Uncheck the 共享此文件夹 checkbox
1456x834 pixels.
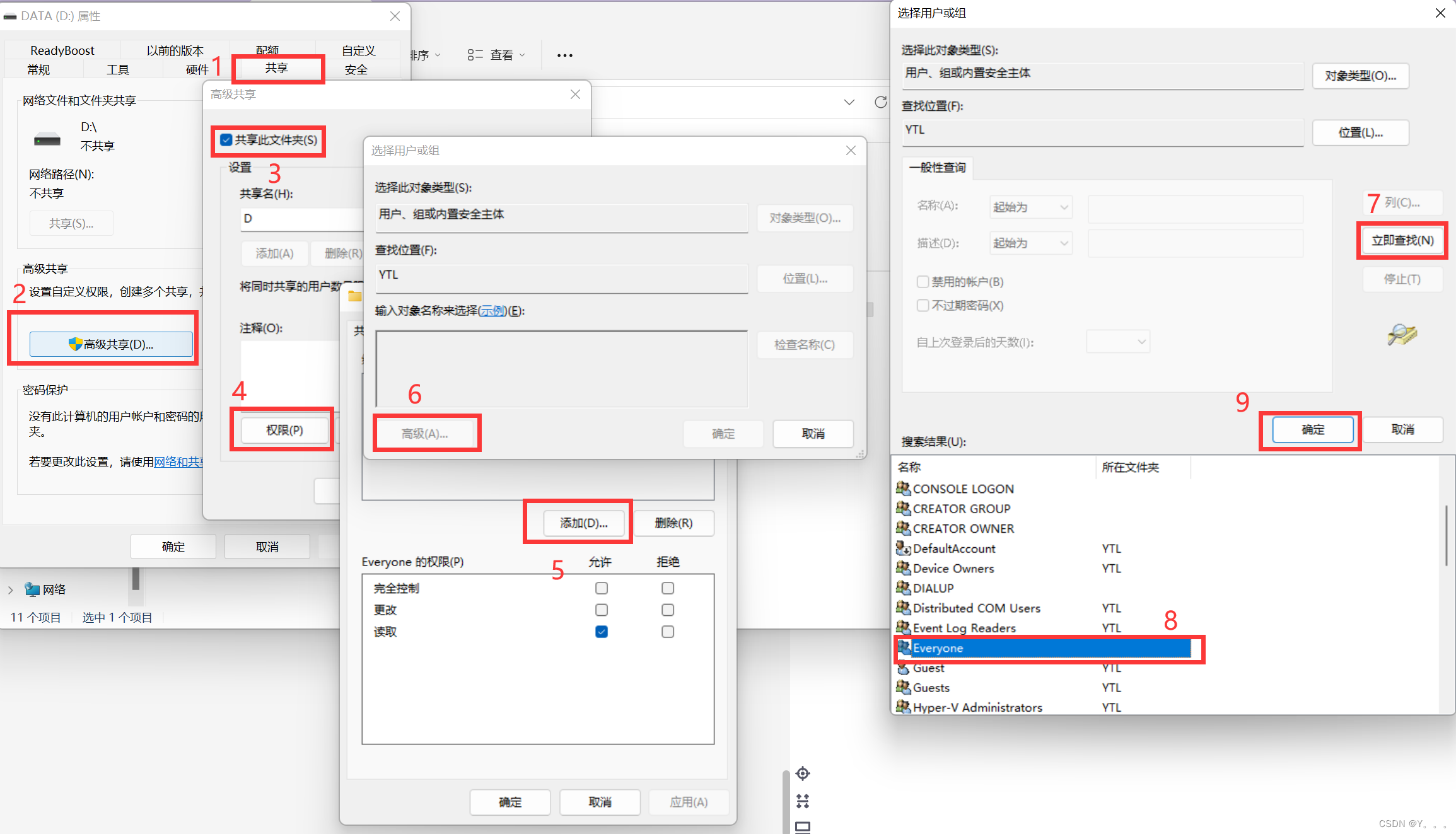pyautogui.click(x=226, y=139)
